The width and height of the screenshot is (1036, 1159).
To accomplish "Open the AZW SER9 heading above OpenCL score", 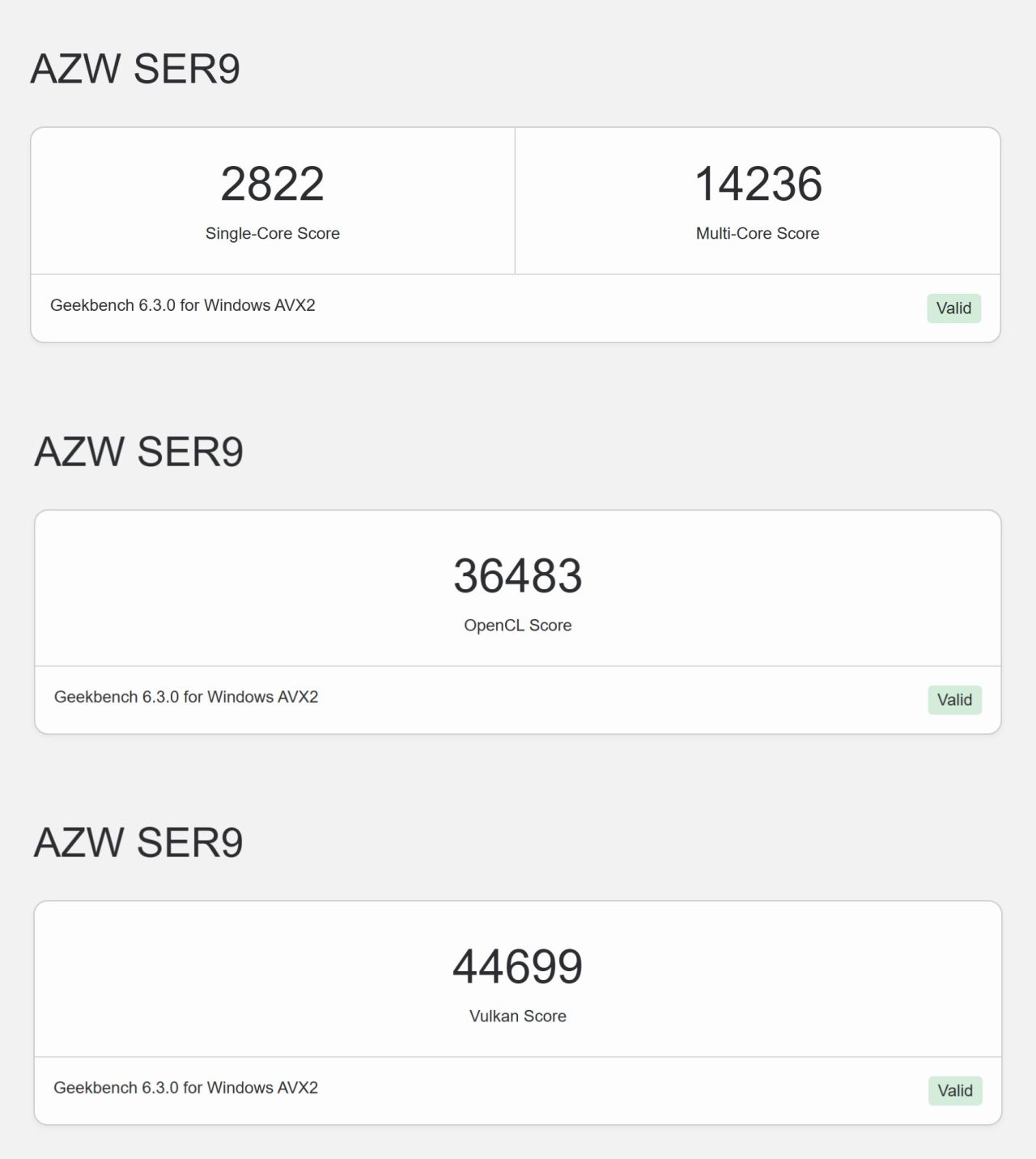I will (x=138, y=452).
